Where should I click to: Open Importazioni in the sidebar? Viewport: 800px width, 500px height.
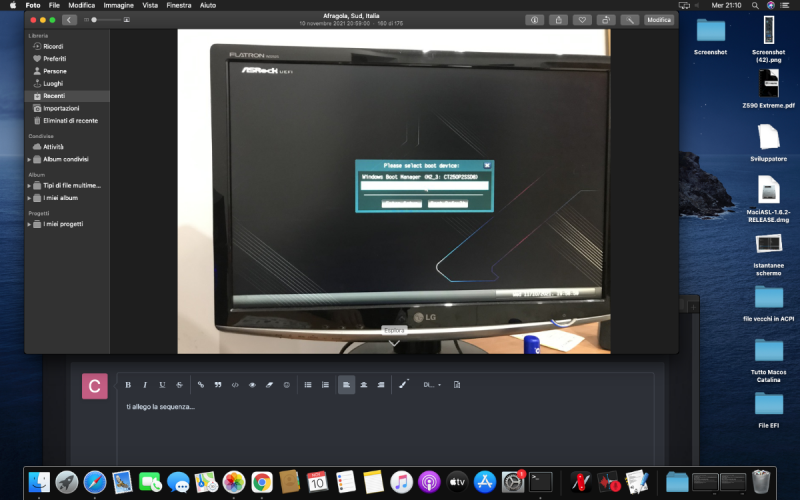tap(61, 108)
